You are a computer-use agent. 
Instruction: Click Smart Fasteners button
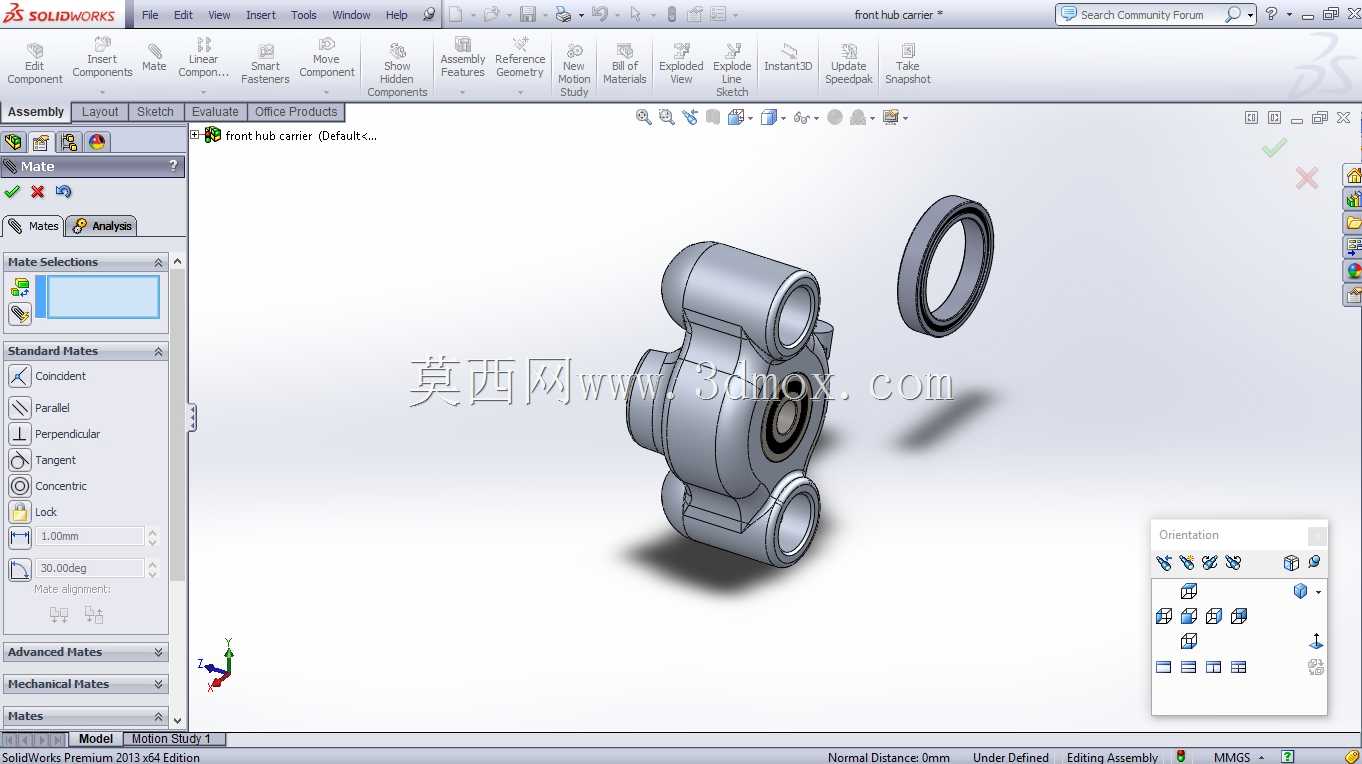265,64
